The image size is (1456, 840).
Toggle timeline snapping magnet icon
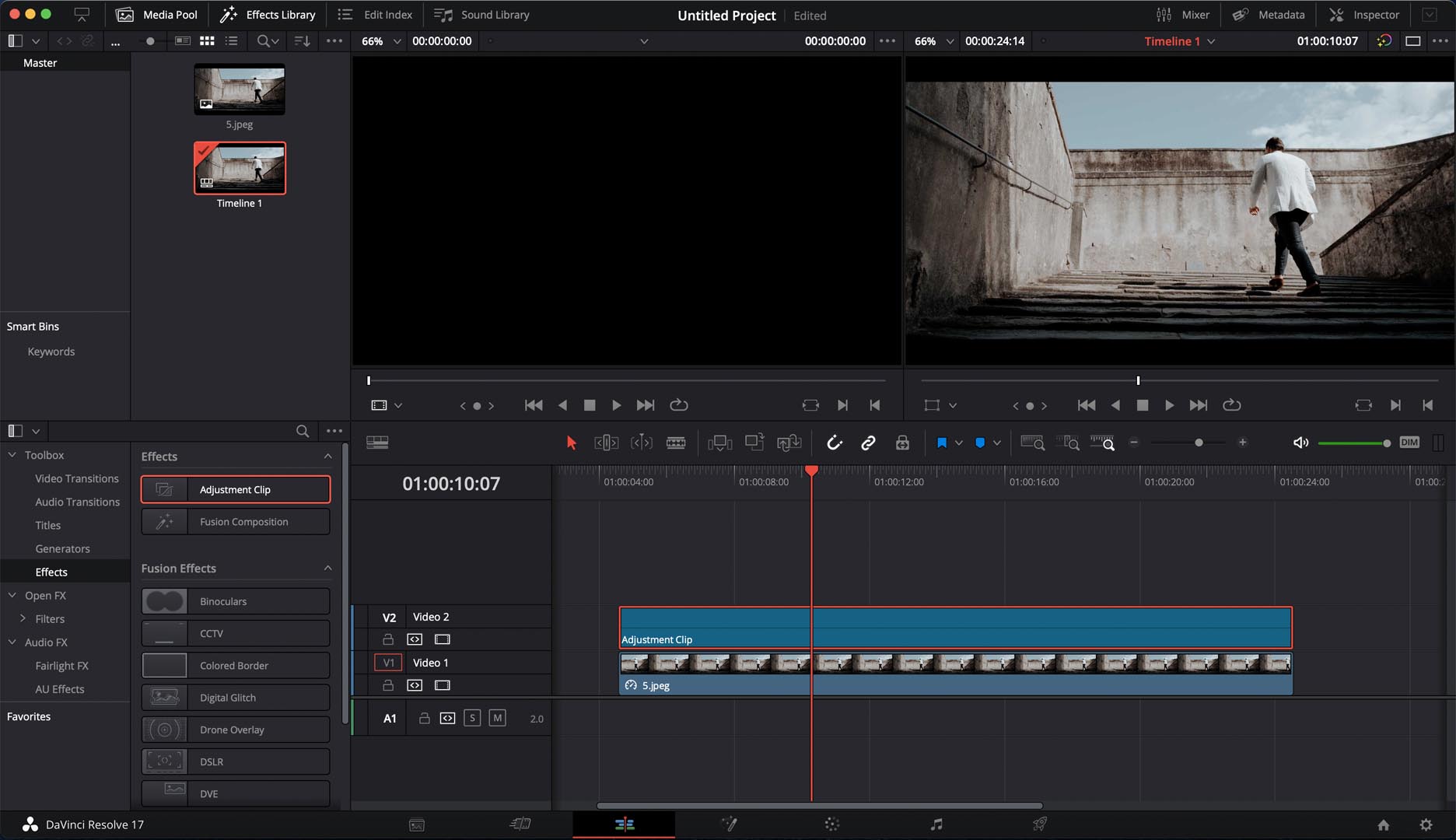pos(834,443)
